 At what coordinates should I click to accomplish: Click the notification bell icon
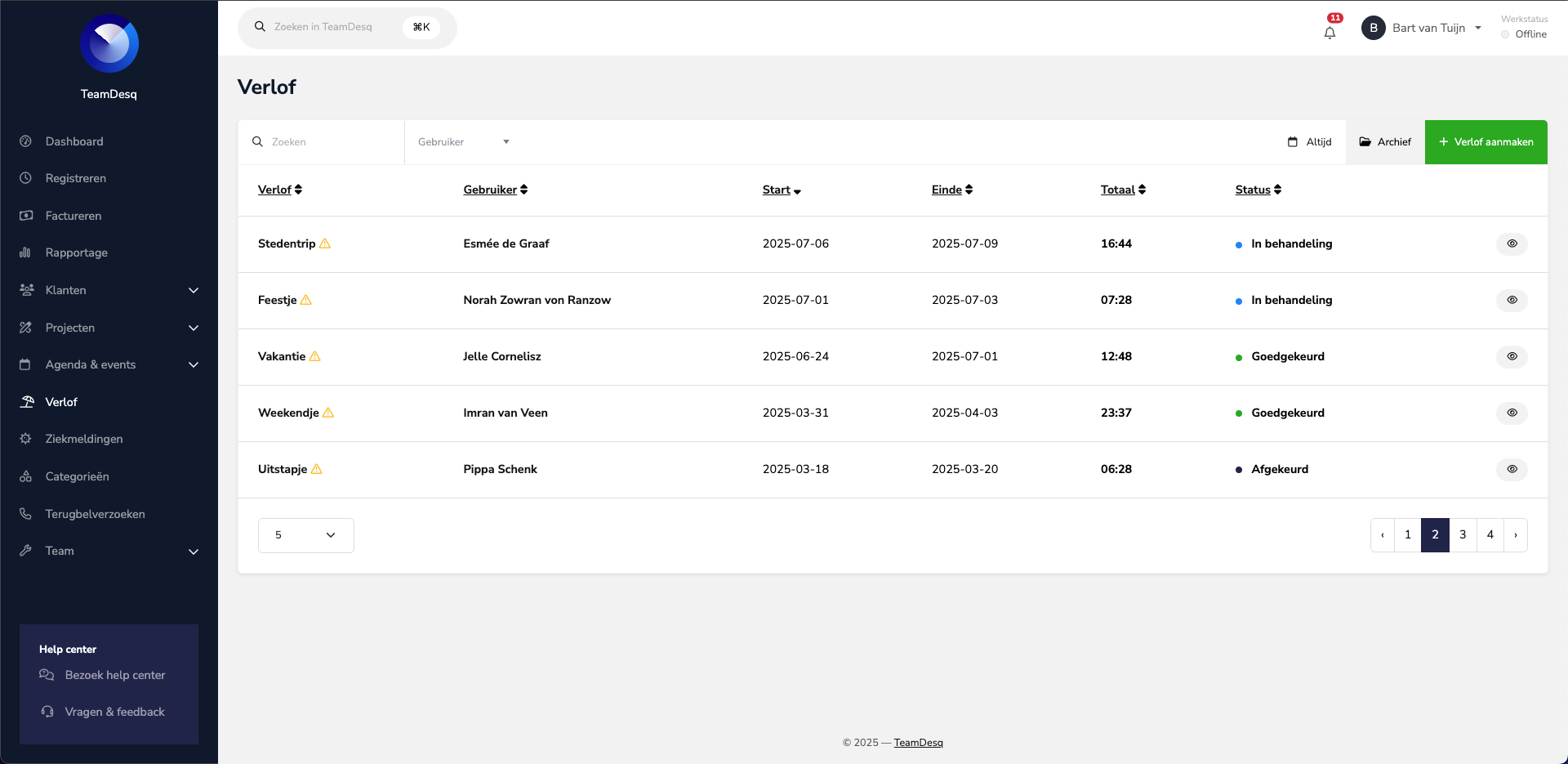point(1330,33)
